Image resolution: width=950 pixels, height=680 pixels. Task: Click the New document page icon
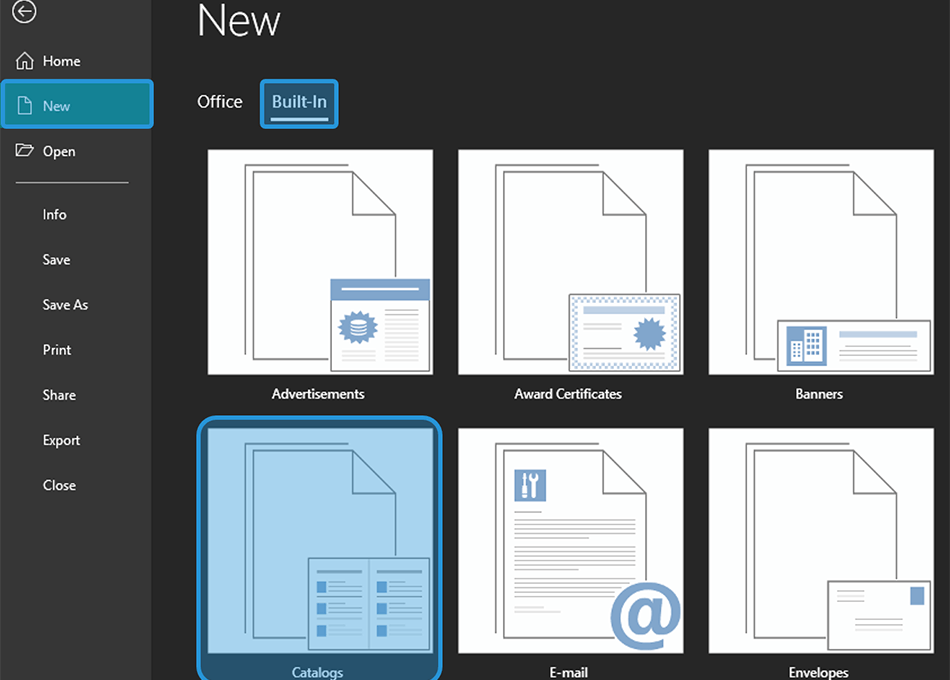click(24, 105)
